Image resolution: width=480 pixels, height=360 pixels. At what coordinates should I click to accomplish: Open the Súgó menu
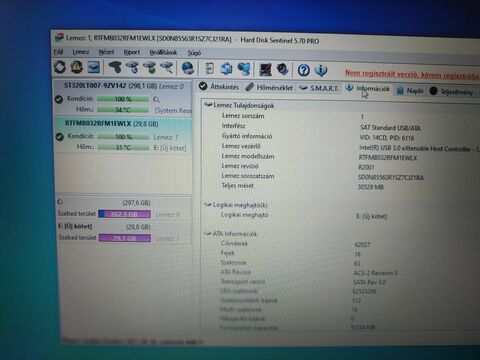[194, 53]
